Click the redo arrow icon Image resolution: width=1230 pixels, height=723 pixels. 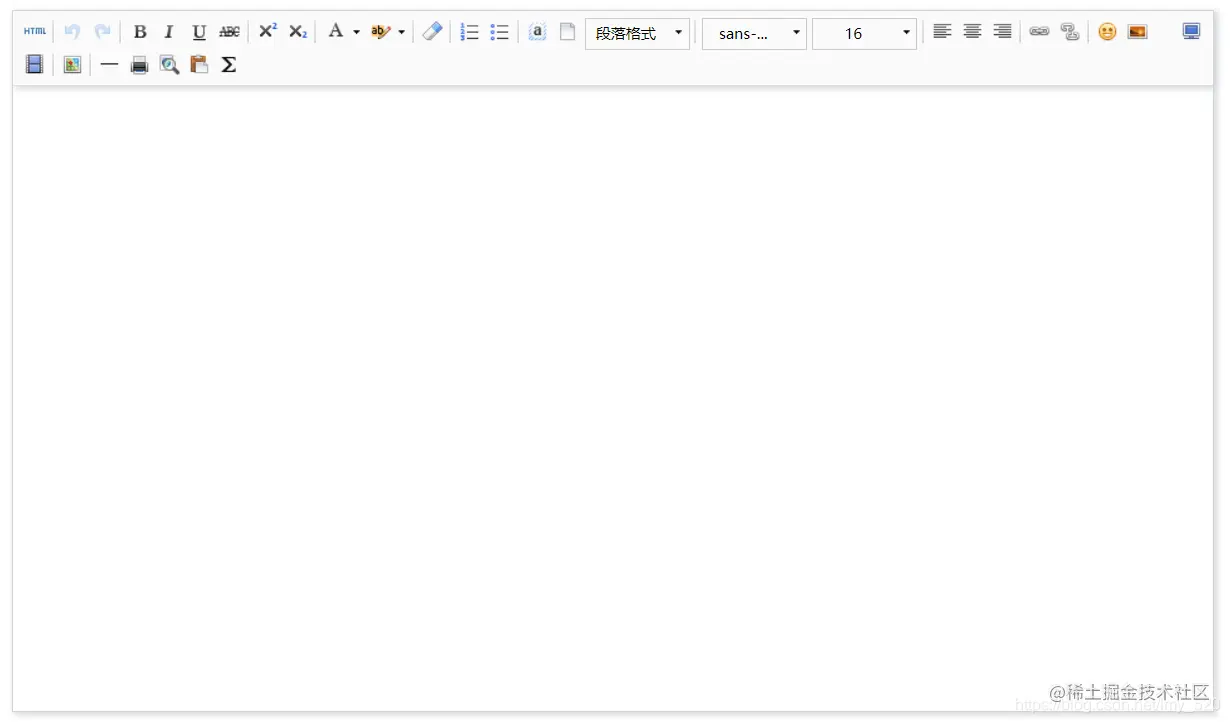tap(102, 31)
